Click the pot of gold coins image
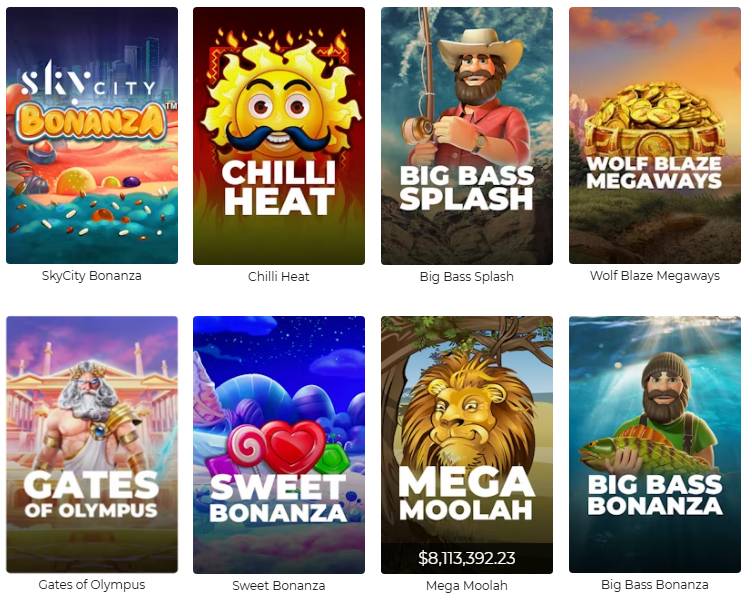The width and height of the screenshot is (752, 600). pos(655,120)
